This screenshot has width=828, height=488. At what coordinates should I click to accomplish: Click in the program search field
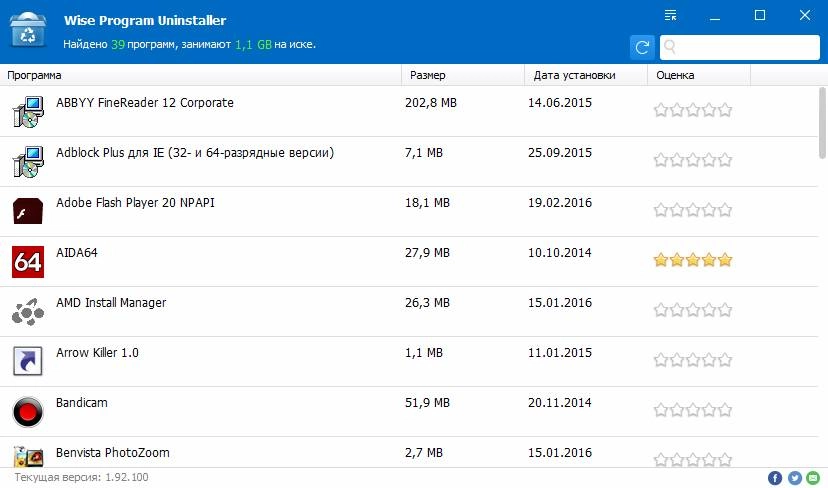(x=740, y=48)
